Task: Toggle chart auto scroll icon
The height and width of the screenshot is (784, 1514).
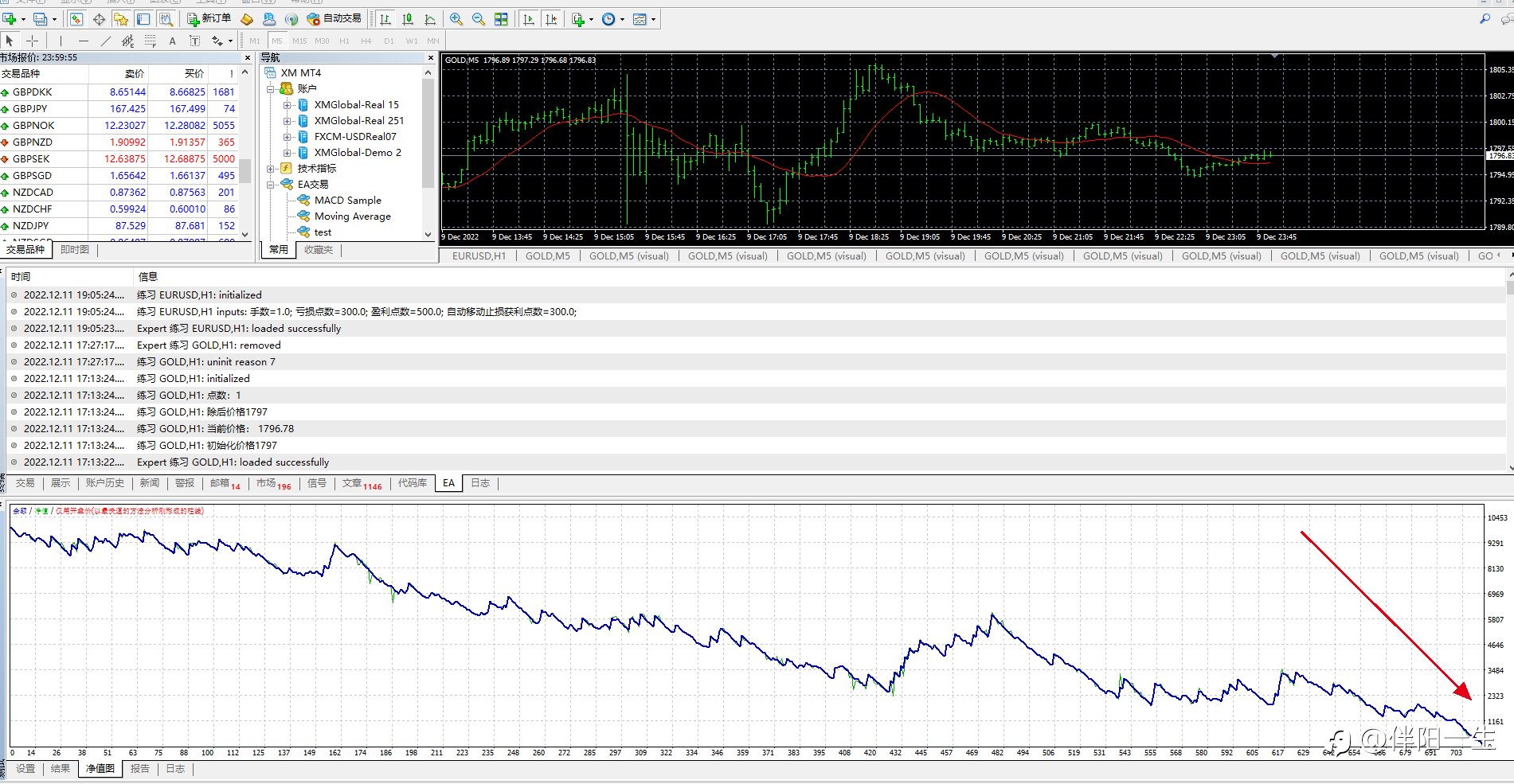Action: click(528, 19)
